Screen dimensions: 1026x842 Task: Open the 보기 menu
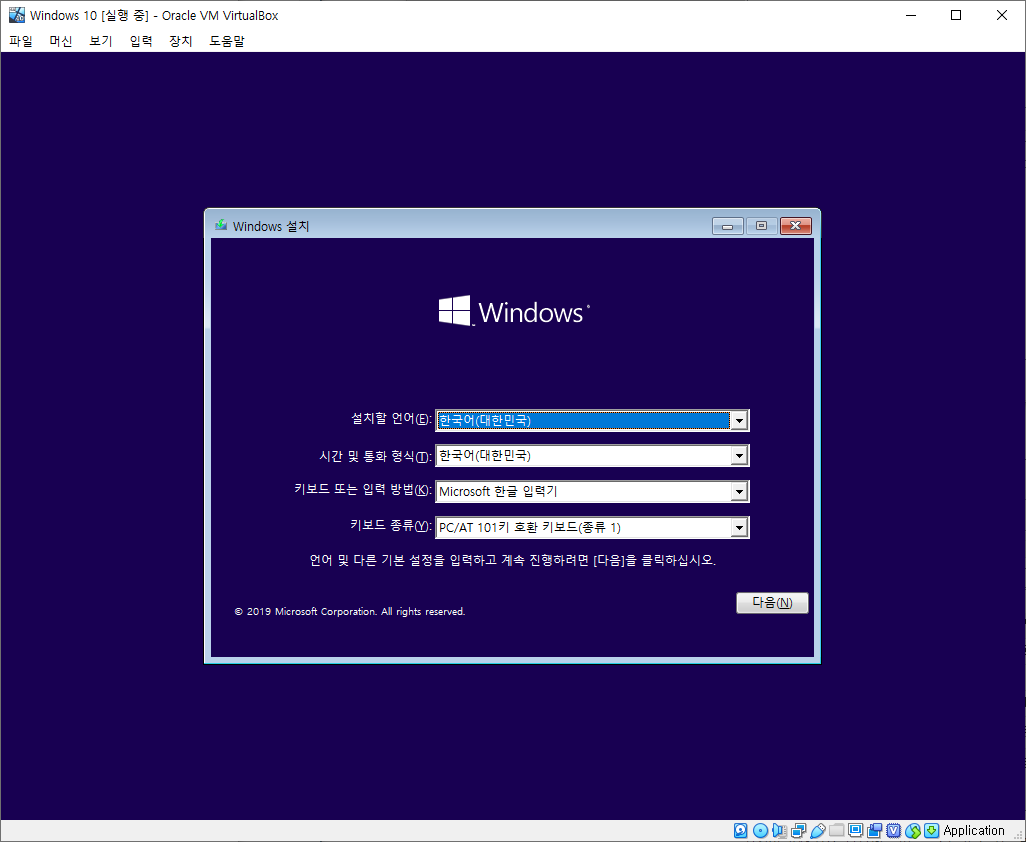click(x=101, y=41)
